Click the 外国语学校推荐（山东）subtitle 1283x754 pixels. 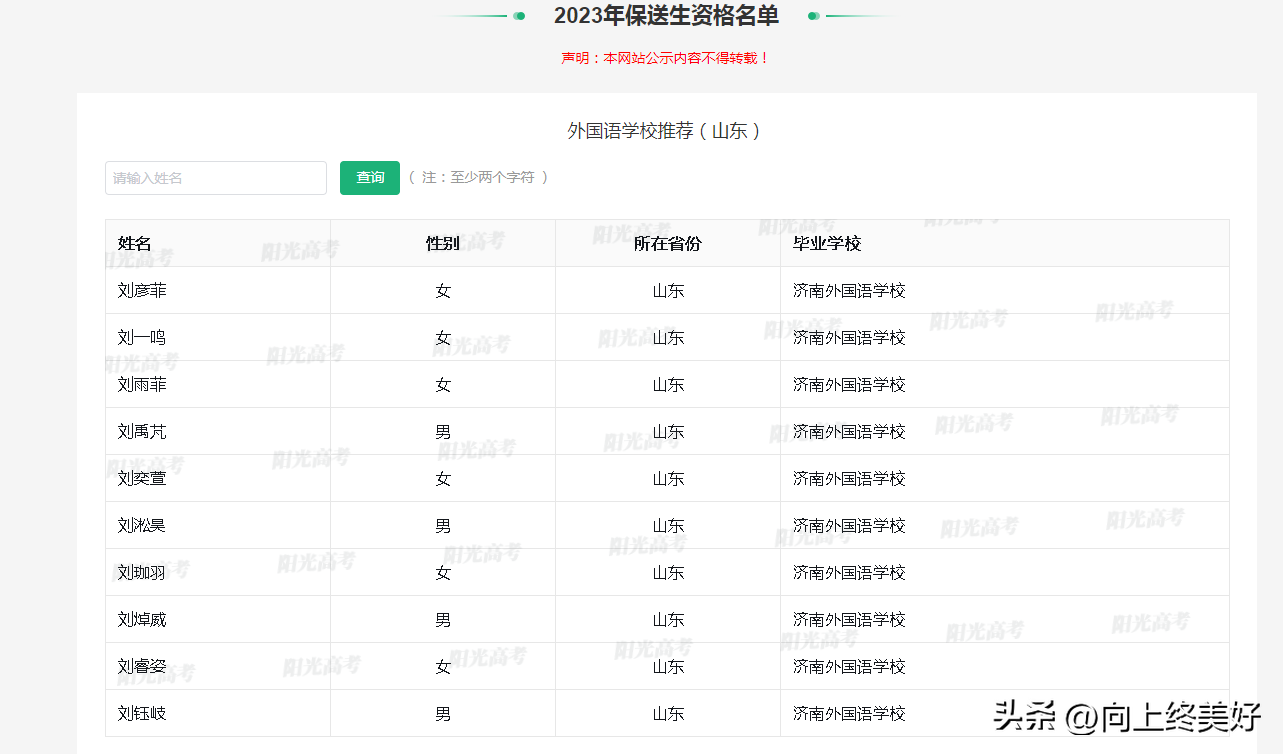(x=666, y=131)
